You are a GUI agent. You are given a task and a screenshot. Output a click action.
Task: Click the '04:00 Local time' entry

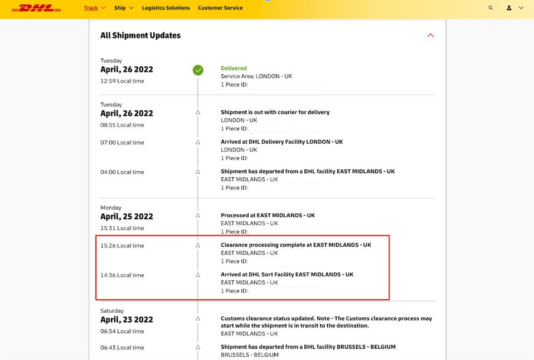coord(122,172)
